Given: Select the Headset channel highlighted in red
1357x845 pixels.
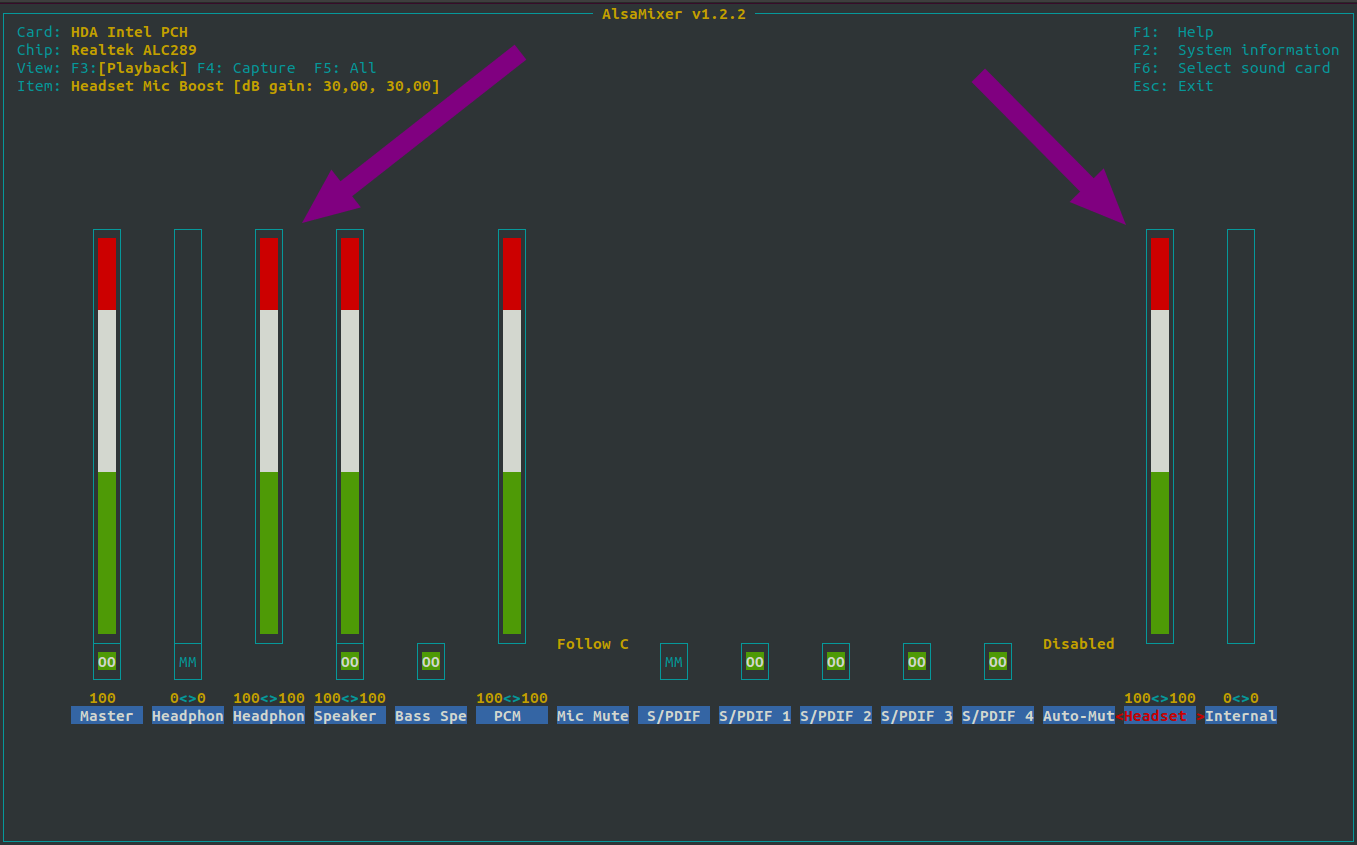Looking at the screenshot, I should 1156,715.
